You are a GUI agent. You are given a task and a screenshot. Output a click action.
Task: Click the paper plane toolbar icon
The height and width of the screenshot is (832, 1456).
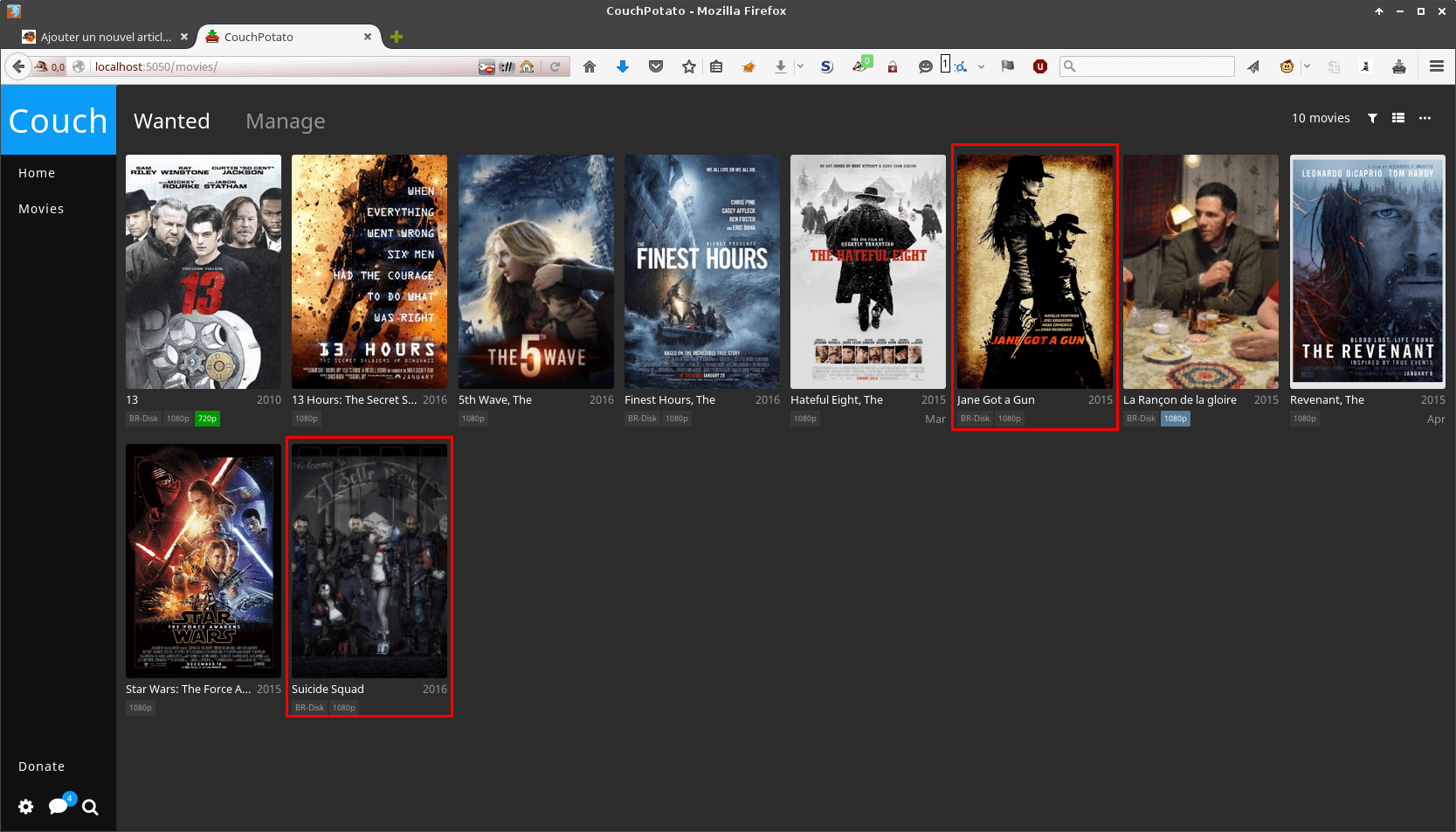(x=1253, y=66)
